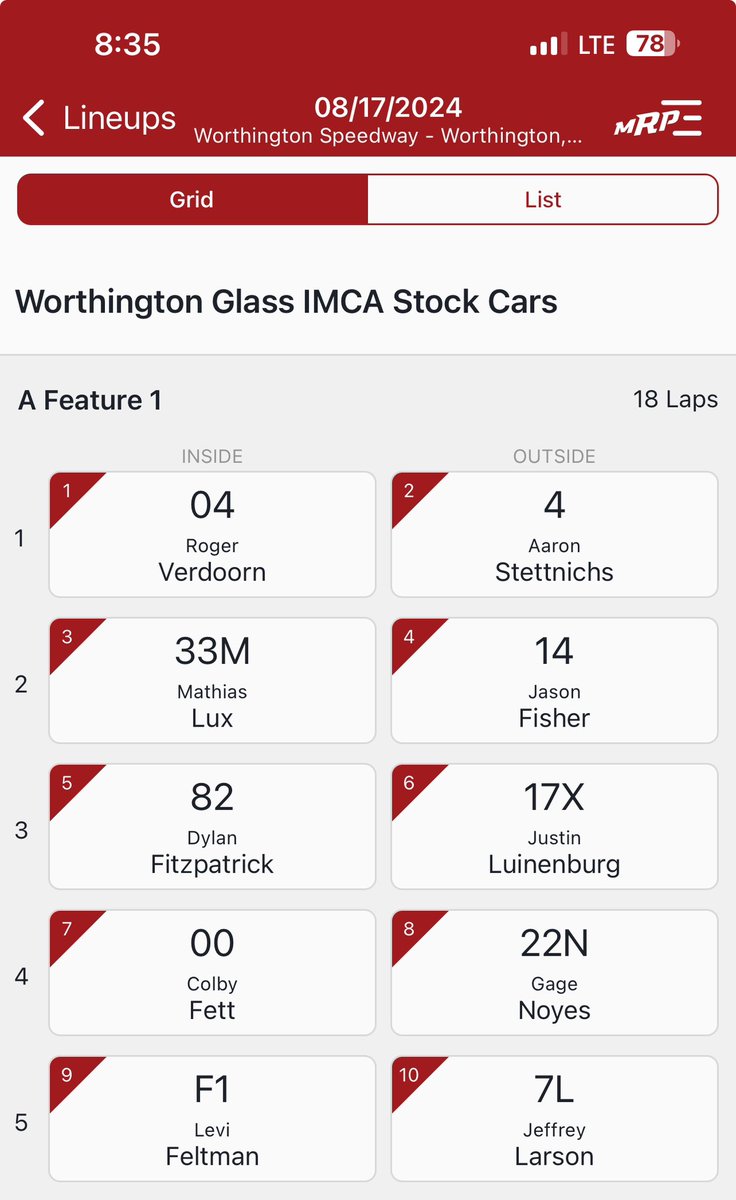Open car 04 Roger Verdoorn card
Screen dimensions: 736x1200
pyautogui.click(x=212, y=535)
